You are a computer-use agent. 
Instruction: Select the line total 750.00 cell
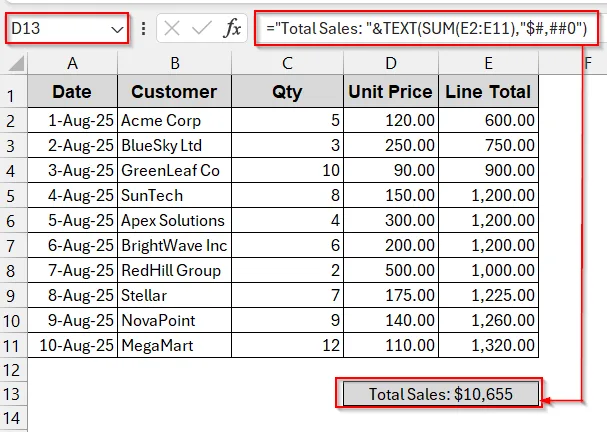click(489, 146)
